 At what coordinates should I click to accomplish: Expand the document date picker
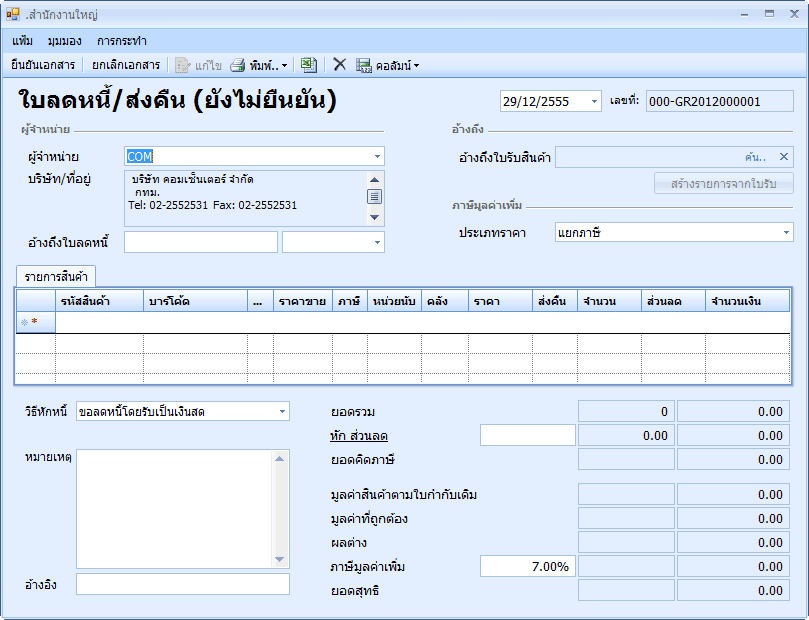(x=594, y=102)
